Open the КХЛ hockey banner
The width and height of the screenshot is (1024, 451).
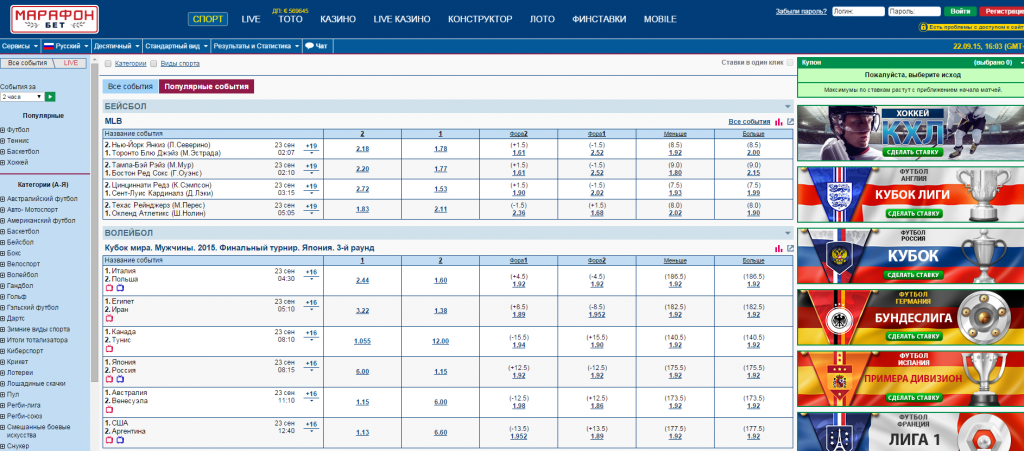tap(910, 133)
